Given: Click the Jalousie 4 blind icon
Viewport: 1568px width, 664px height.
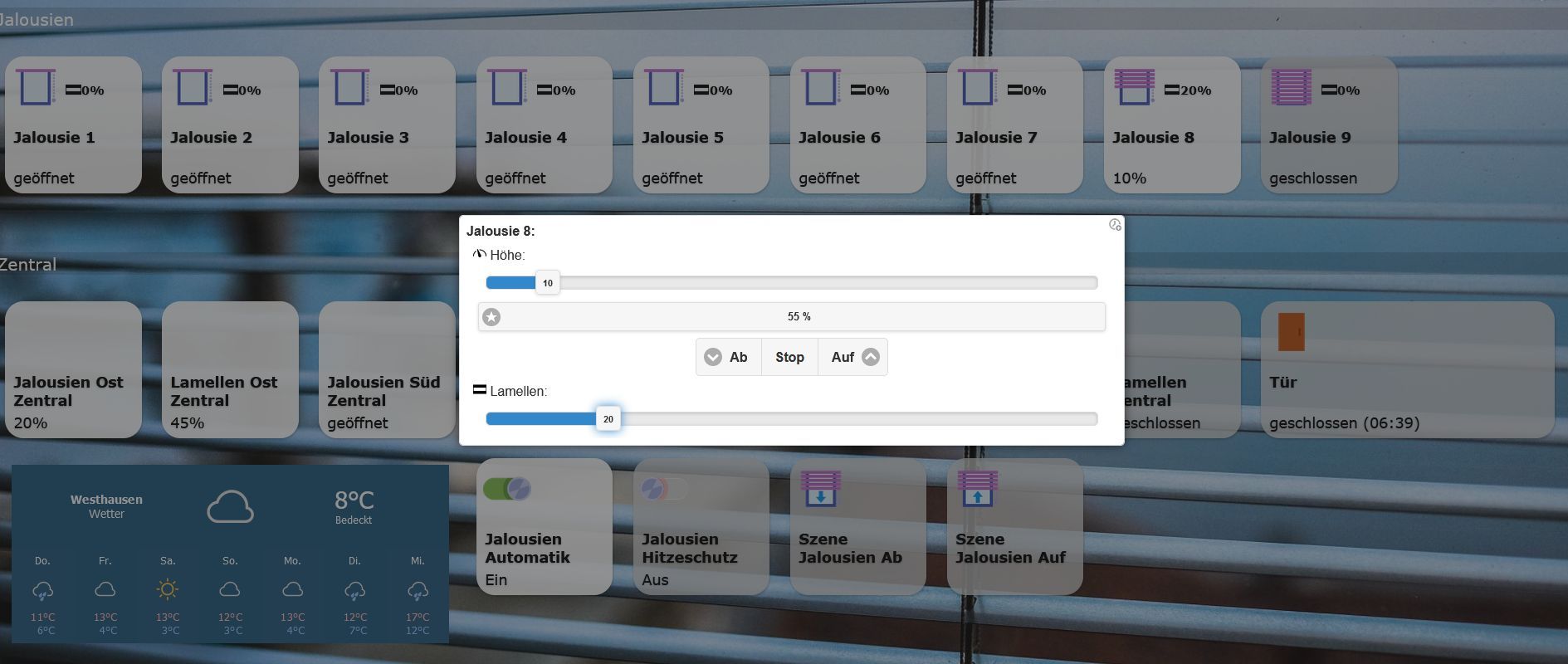Looking at the screenshot, I should coord(507,87).
